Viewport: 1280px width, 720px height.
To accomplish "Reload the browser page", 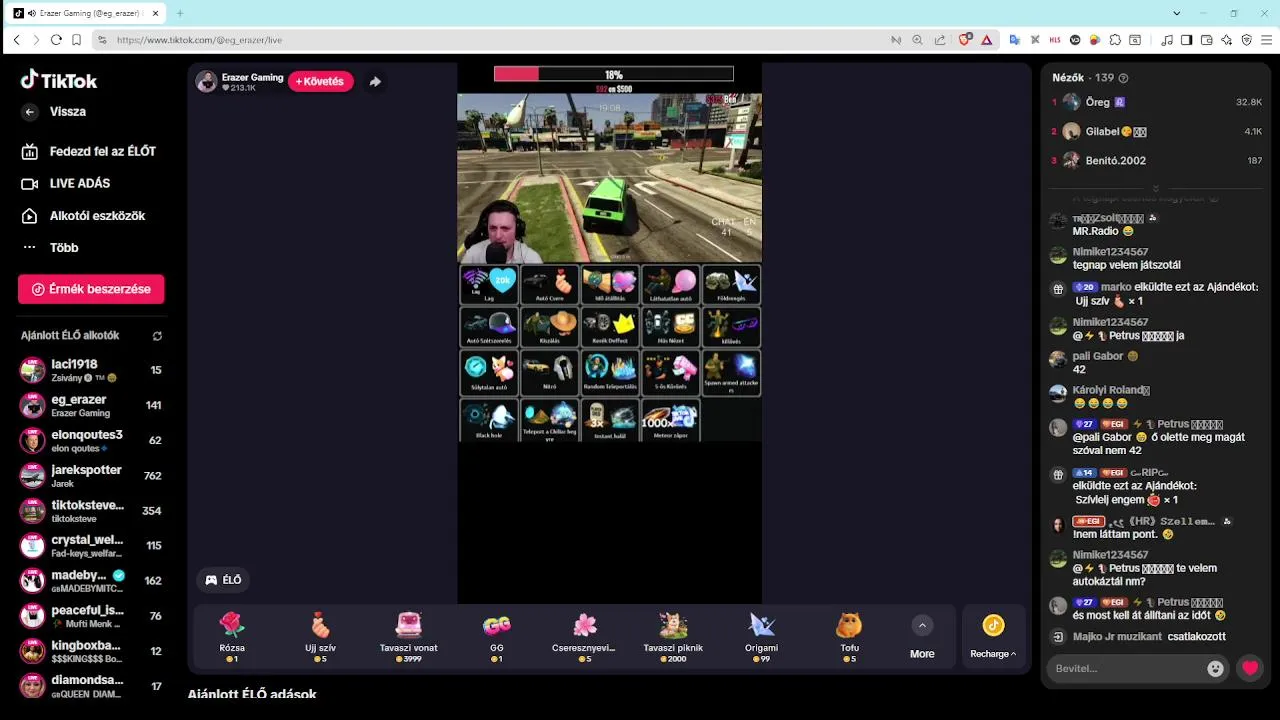I will (x=56, y=40).
